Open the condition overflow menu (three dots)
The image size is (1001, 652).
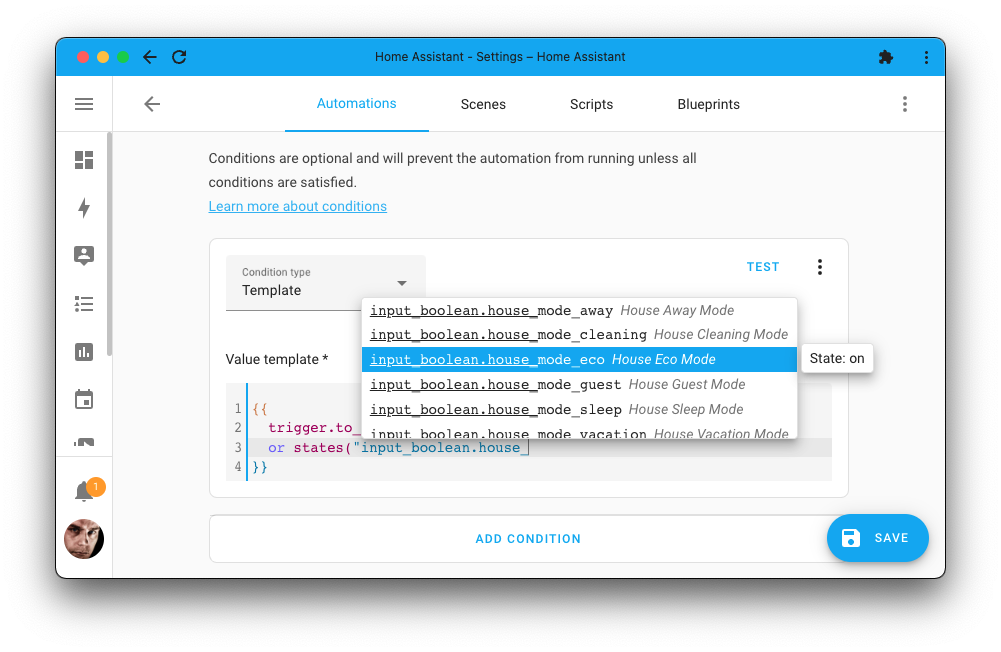(x=820, y=267)
